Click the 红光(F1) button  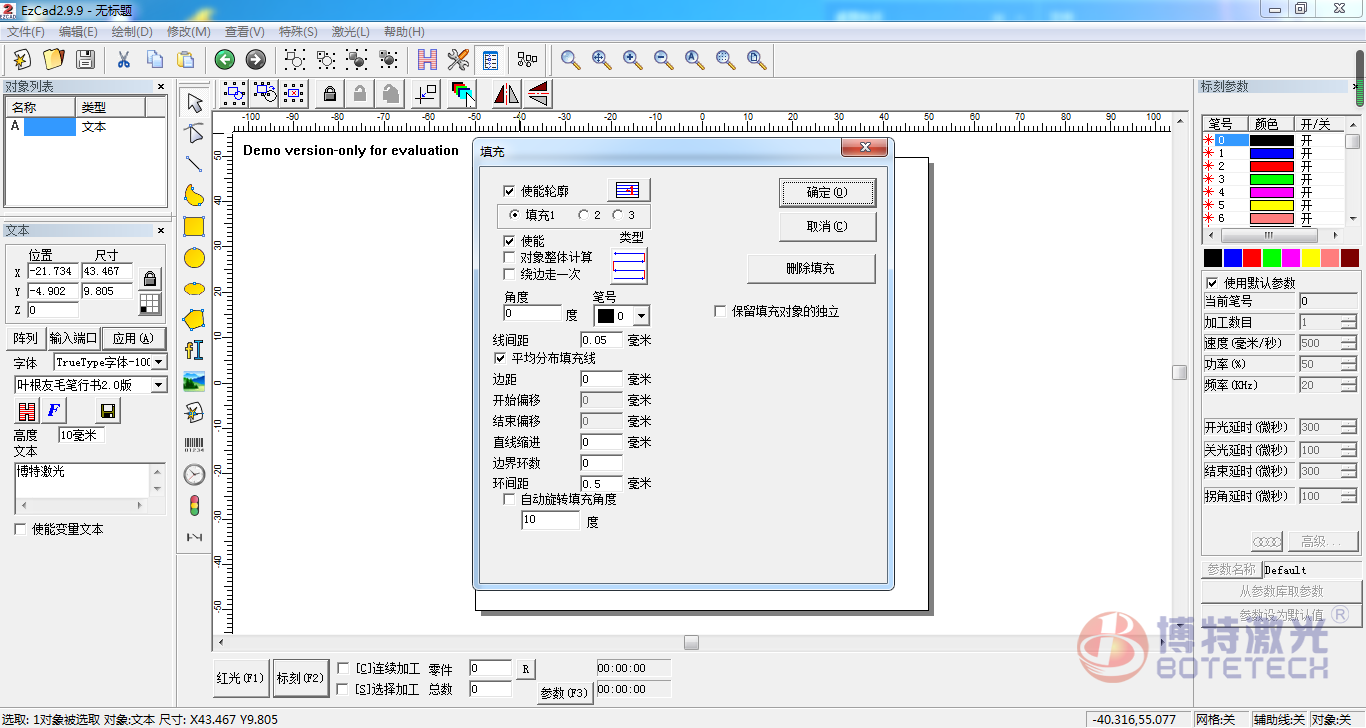coord(240,678)
